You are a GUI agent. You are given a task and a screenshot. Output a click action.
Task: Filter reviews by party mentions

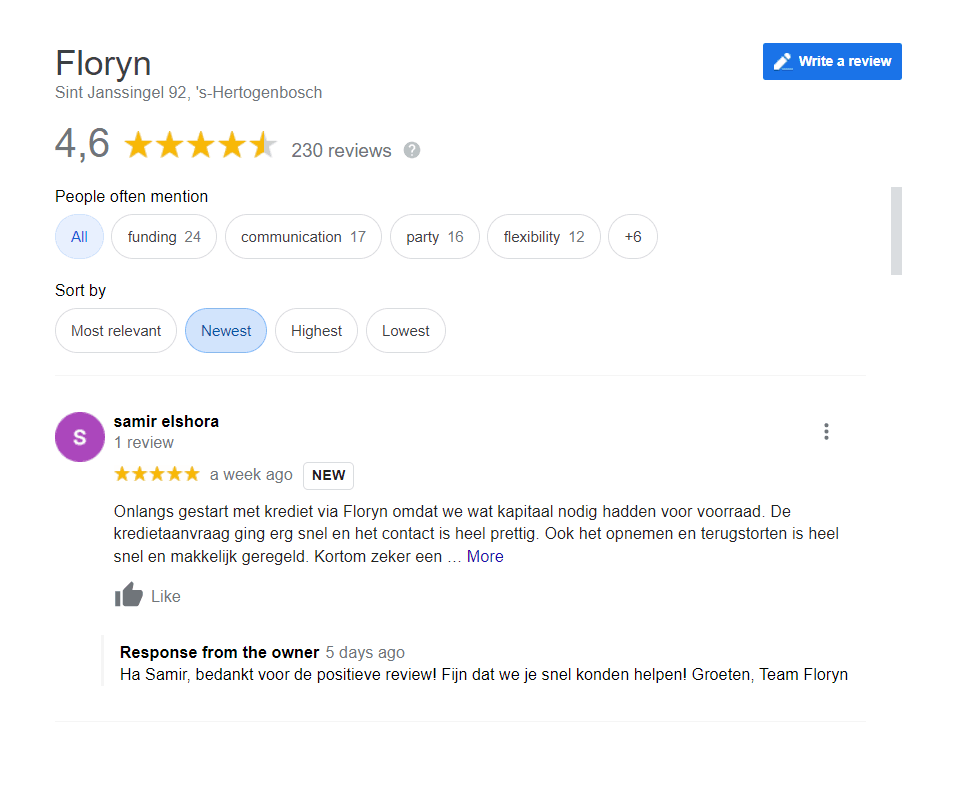pyautogui.click(x=435, y=236)
